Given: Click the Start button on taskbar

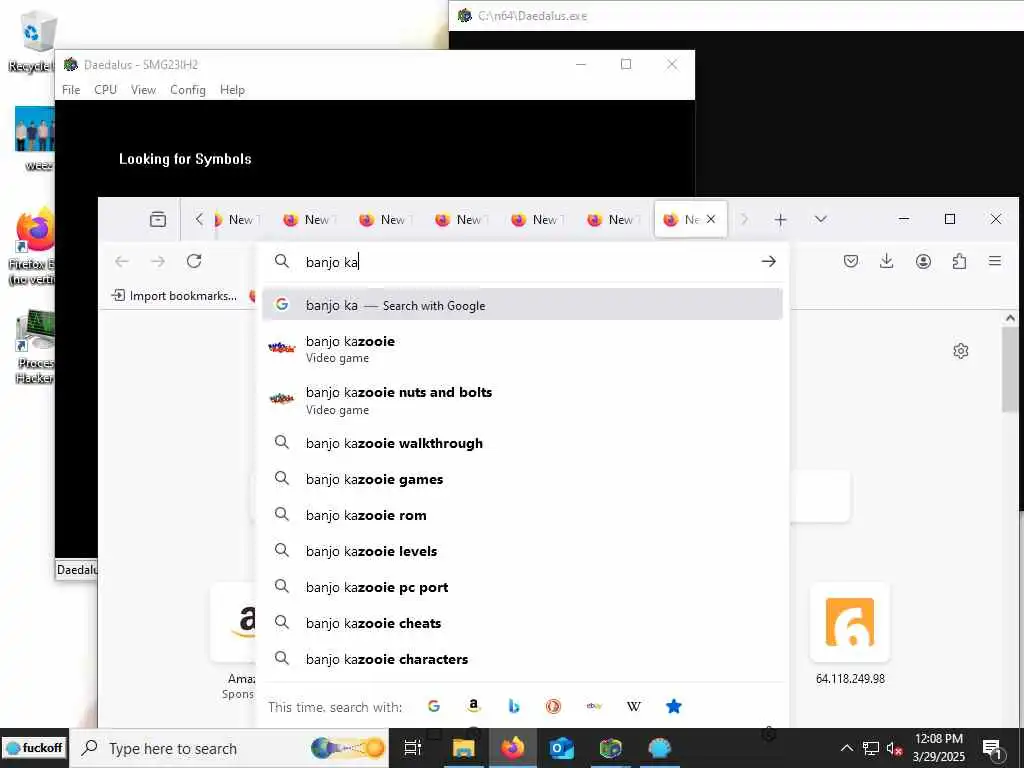Looking at the screenshot, I should pyautogui.click(x=34, y=748).
